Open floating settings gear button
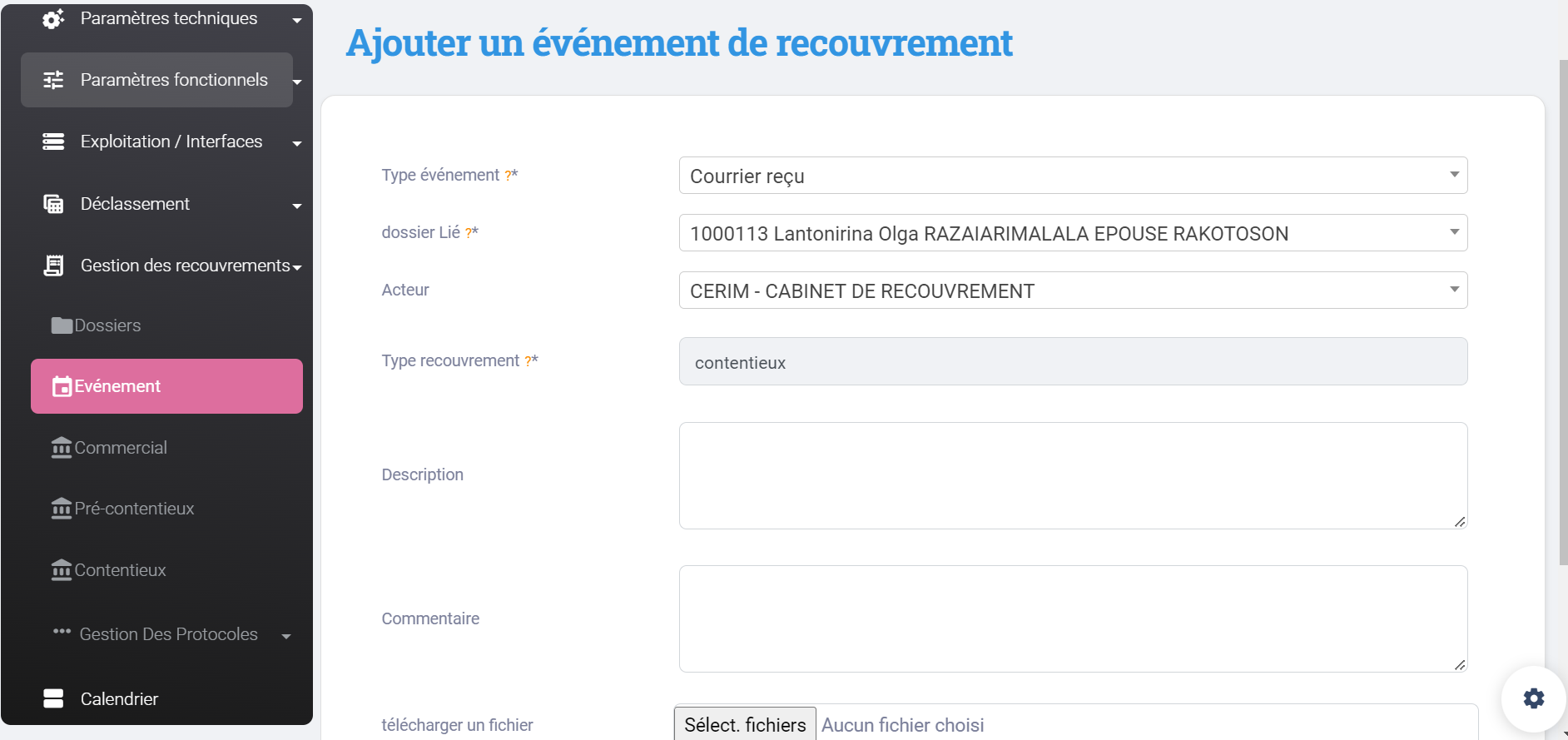1568x740 pixels. [x=1533, y=698]
